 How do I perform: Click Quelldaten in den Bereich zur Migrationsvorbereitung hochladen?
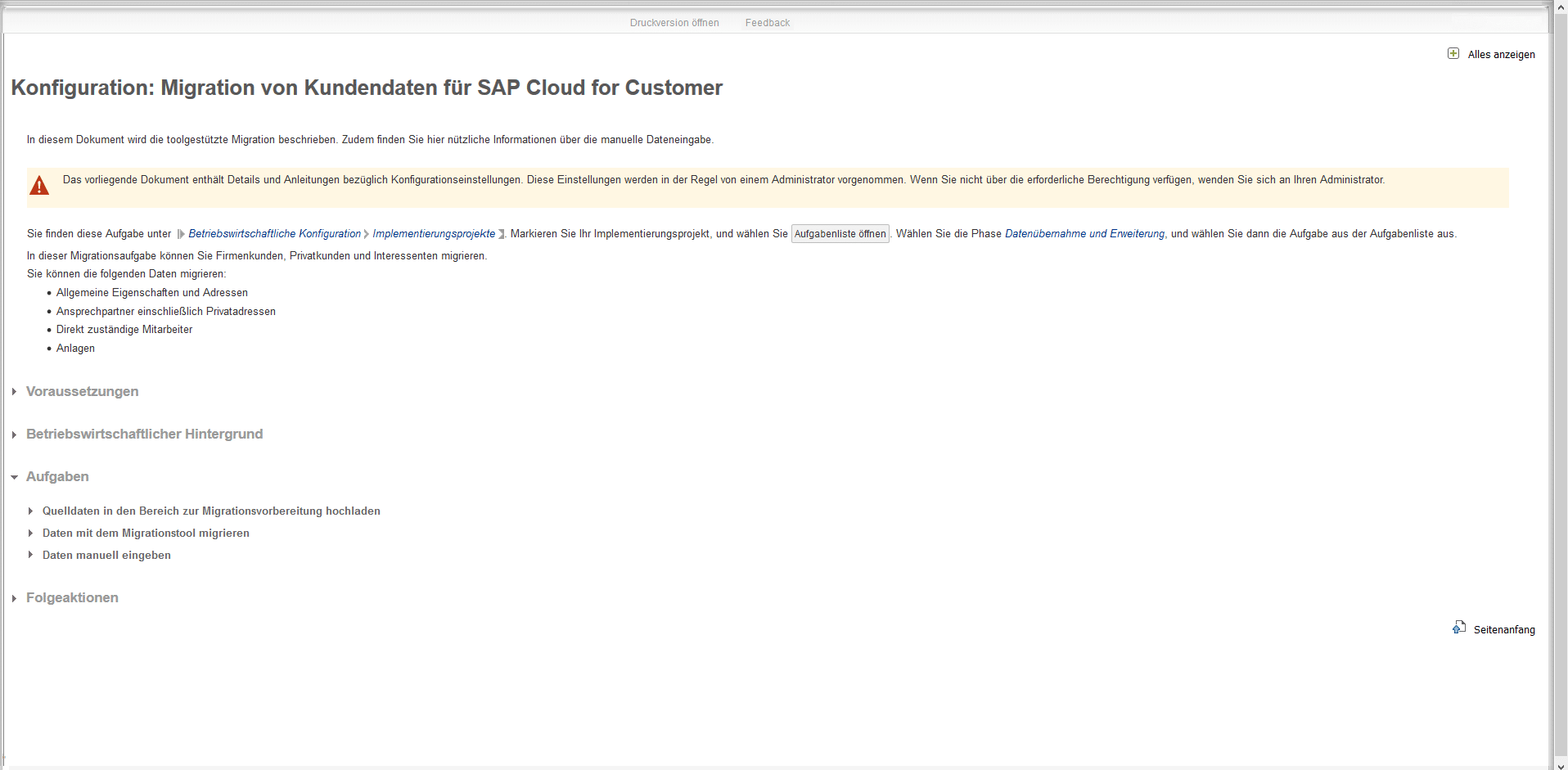pyautogui.click(x=211, y=511)
